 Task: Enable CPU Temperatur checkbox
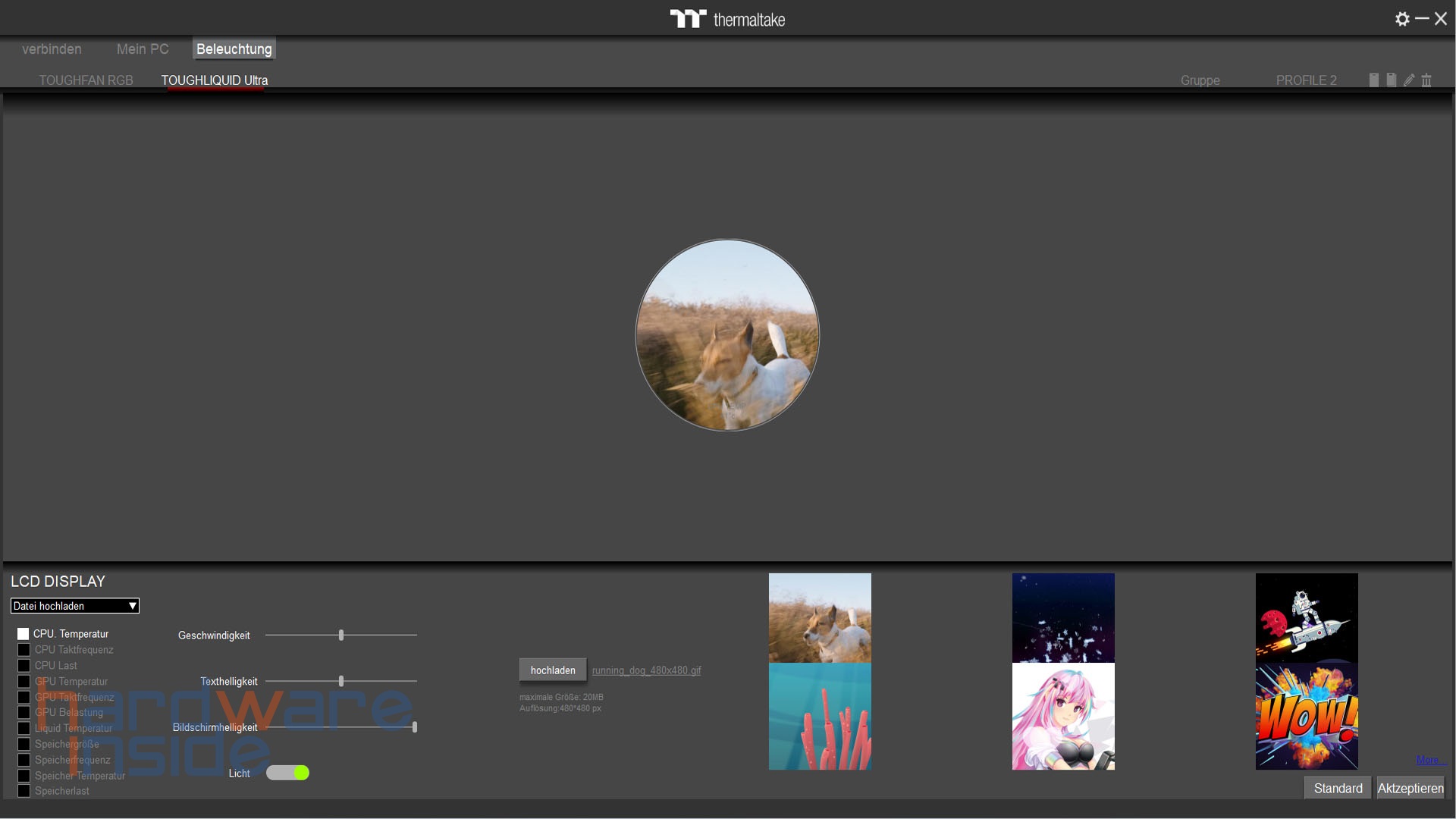tap(24, 634)
